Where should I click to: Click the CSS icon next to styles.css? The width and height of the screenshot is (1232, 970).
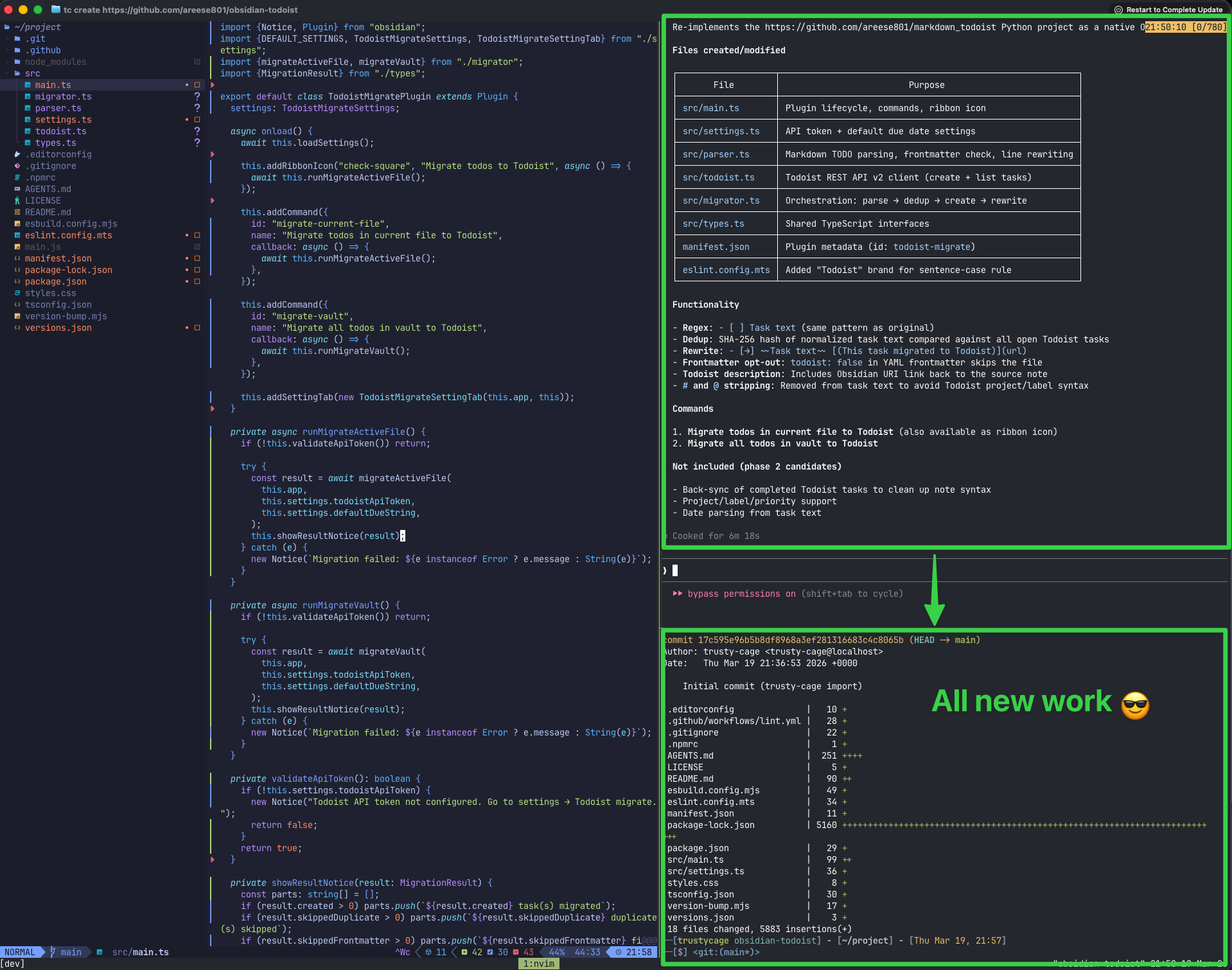tap(17, 293)
